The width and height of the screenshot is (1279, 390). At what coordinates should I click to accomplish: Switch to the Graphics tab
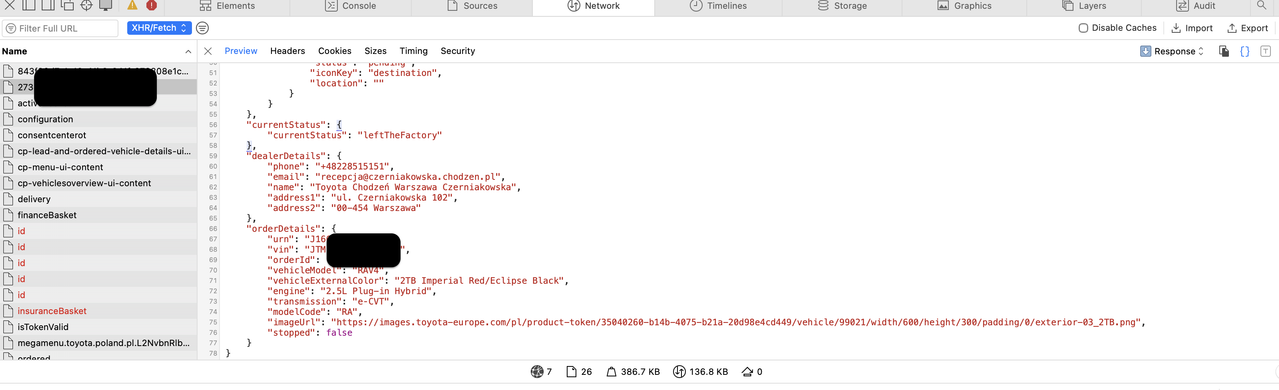click(964, 6)
